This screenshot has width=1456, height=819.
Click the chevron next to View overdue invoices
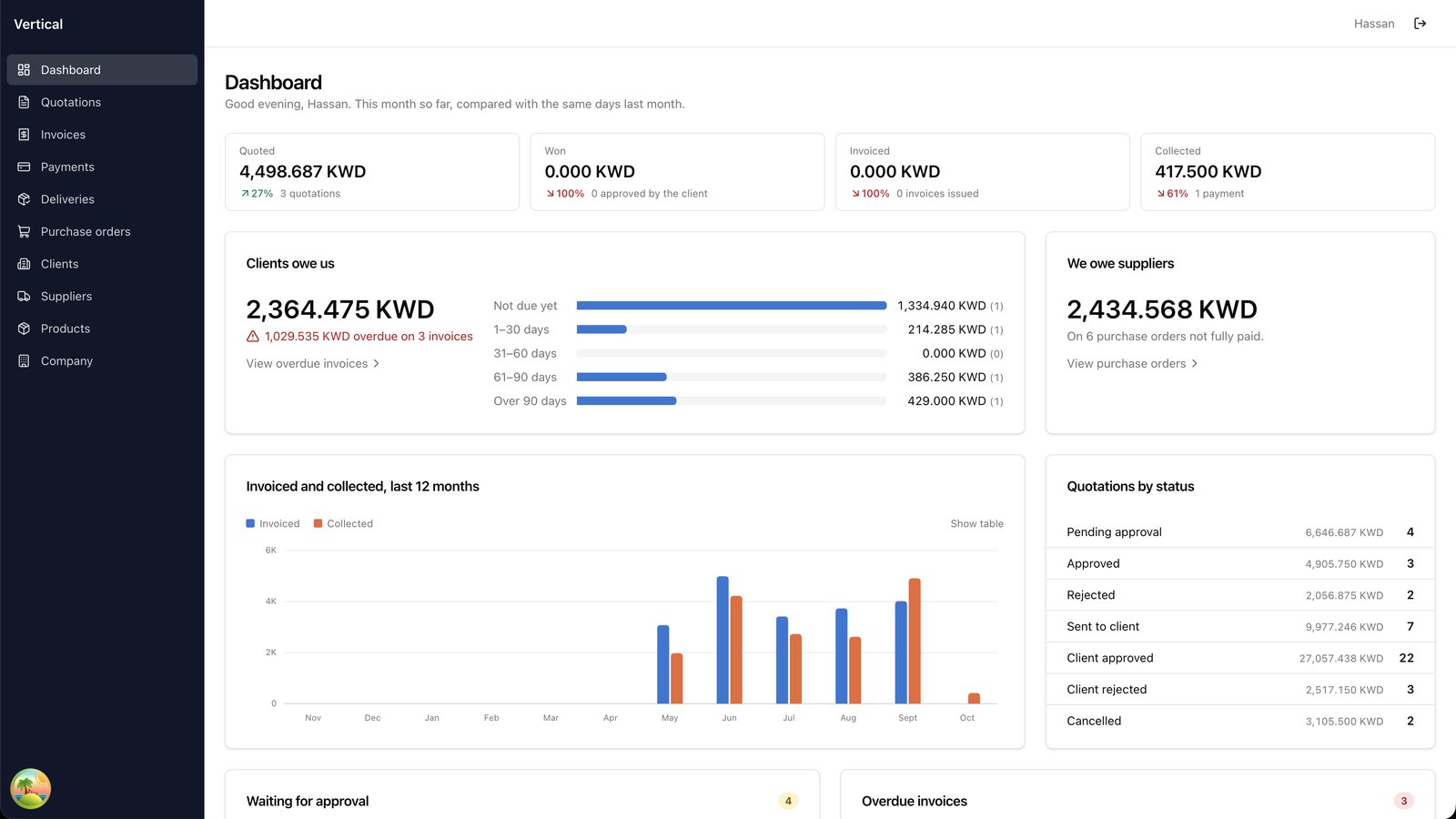pyautogui.click(x=376, y=364)
